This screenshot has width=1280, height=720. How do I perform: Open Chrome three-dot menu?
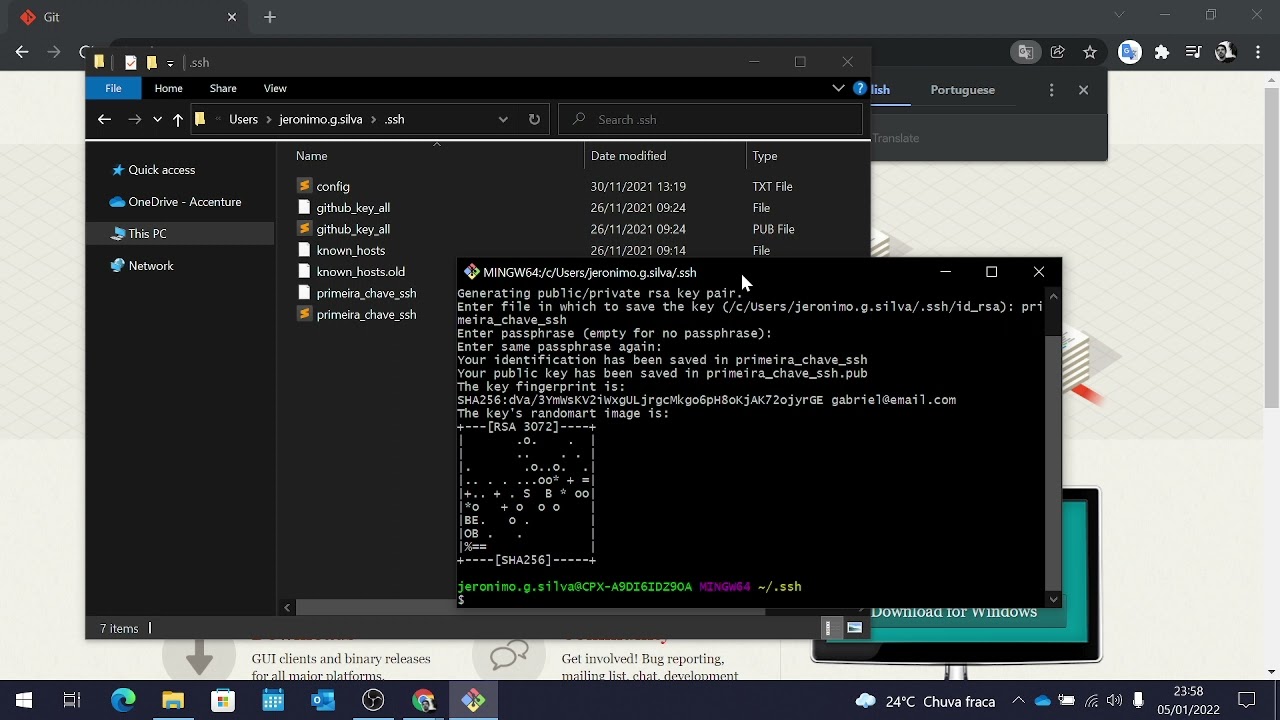tap(1257, 52)
